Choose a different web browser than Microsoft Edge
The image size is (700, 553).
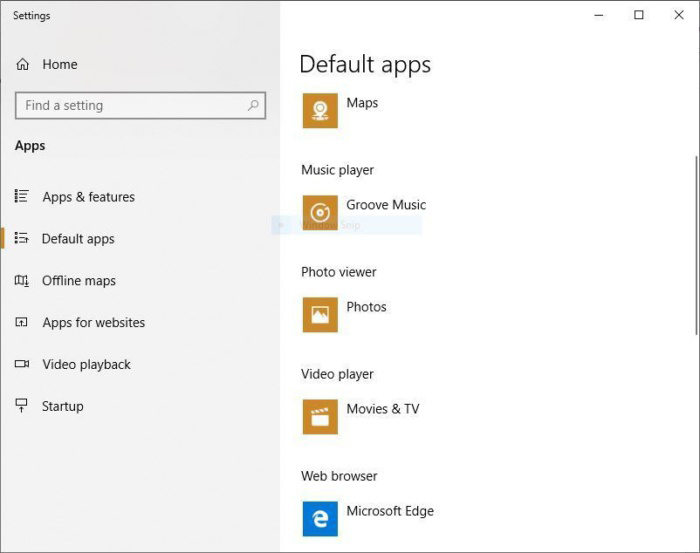point(390,511)
